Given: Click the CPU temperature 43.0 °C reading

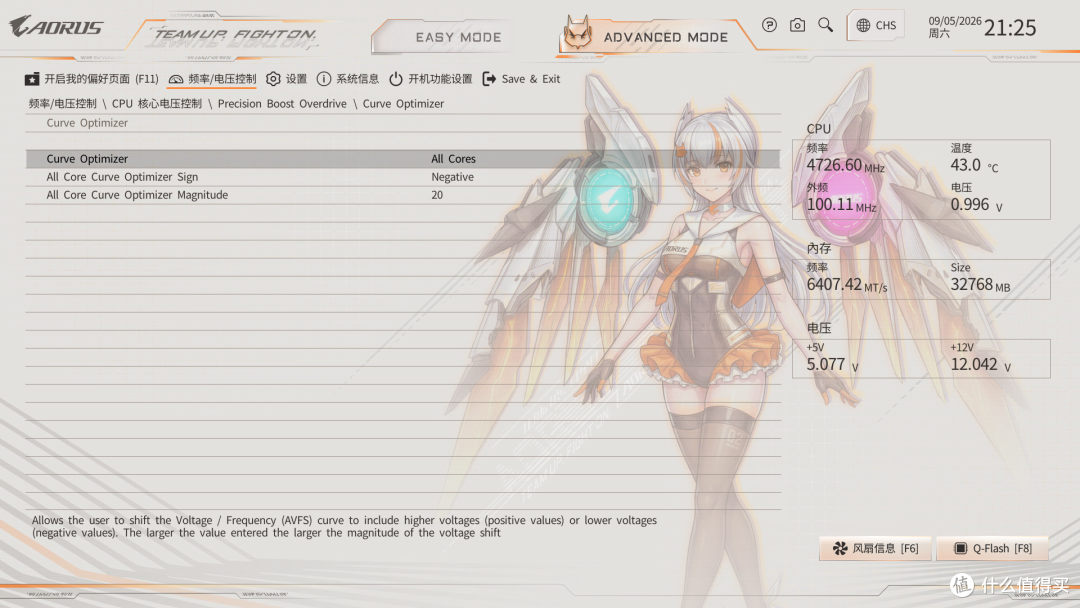Looking at the screenshot, I should [x=974, y=165].
